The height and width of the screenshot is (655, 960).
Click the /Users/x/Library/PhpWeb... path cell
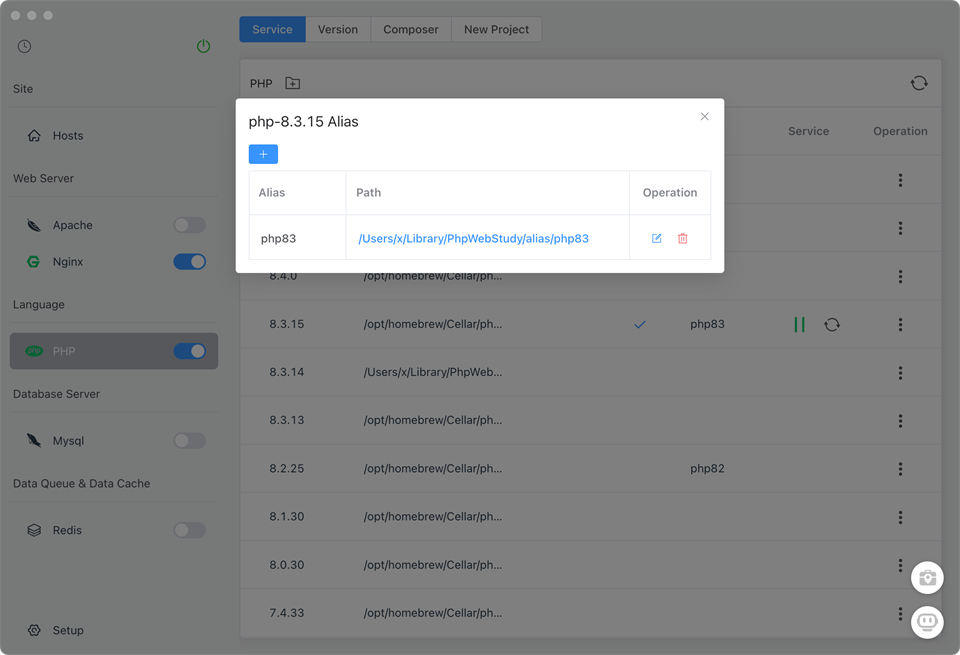(x=433, y=372)
